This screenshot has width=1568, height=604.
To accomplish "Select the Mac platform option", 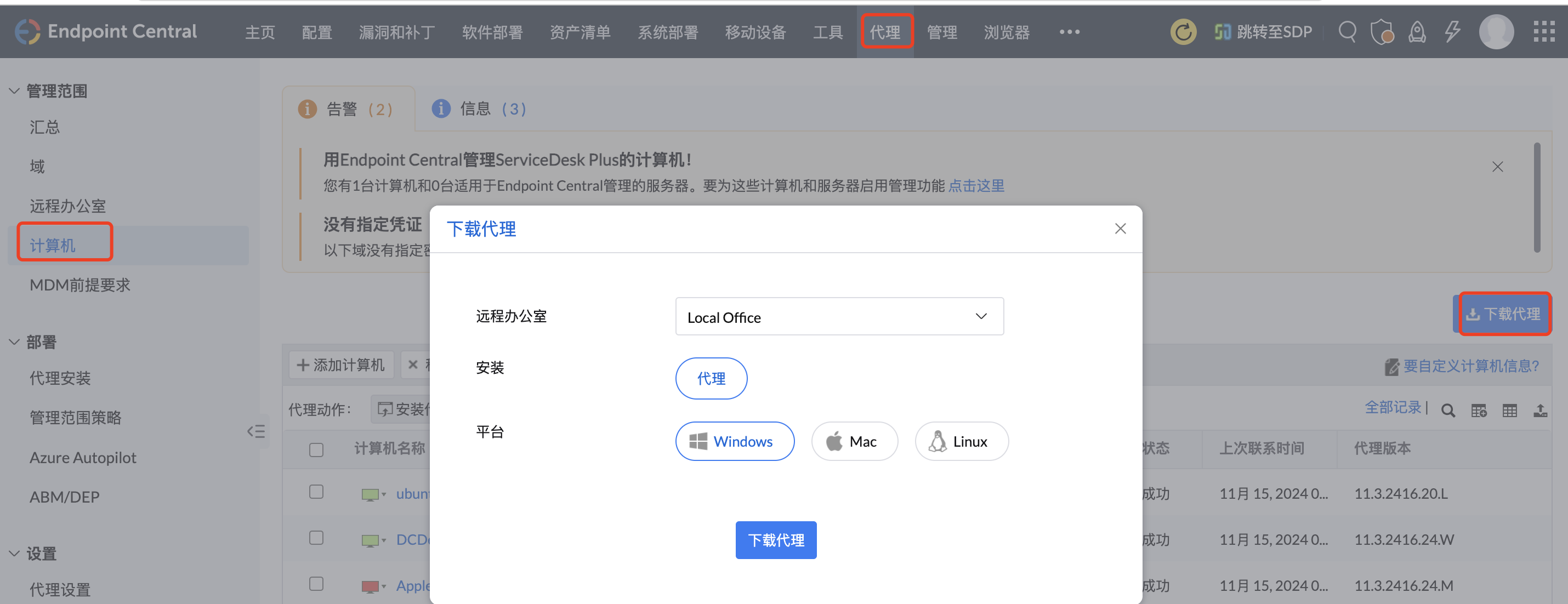I will point(854,441).
